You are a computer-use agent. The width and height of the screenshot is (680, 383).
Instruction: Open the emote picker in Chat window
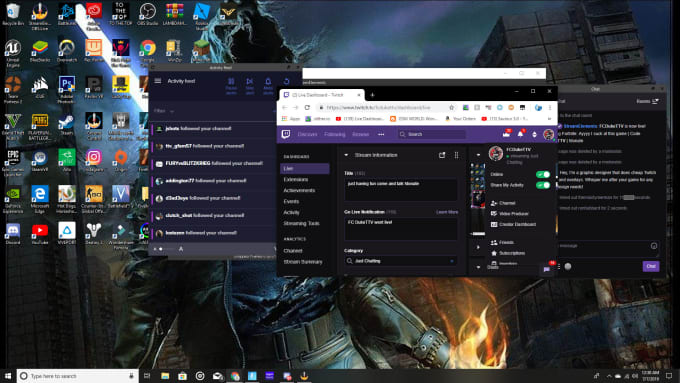point(654,246)
